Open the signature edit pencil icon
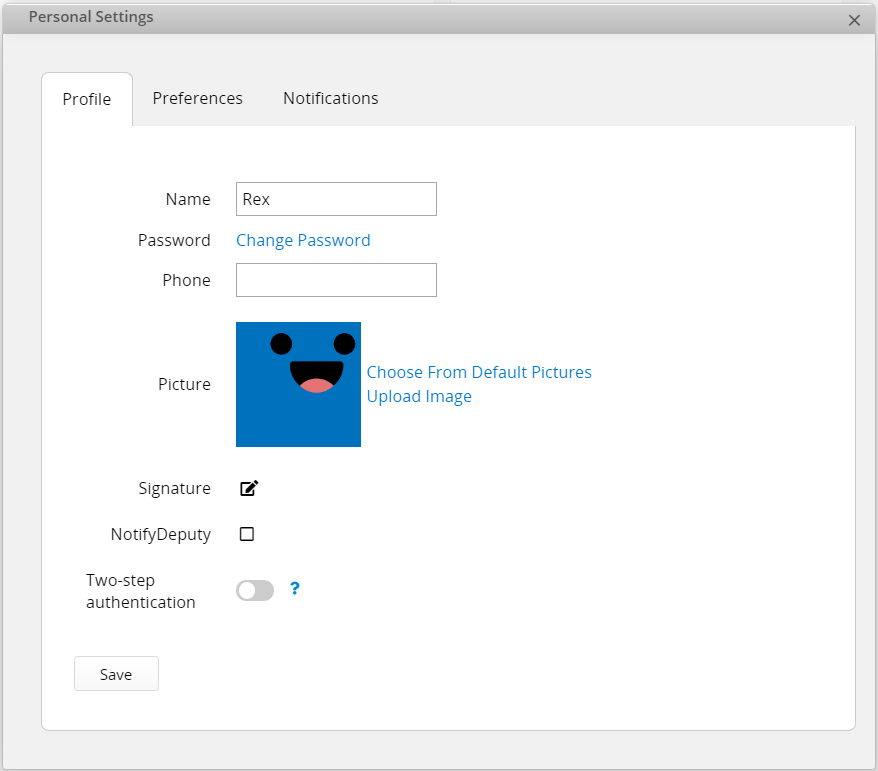The height and width of the screenshot is (771, 878). pyautogui.click(x=249, y=488)
